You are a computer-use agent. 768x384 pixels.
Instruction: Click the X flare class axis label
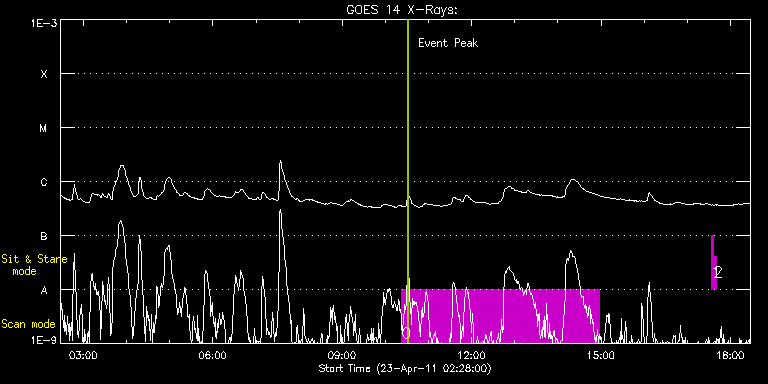[x=44, y=74]
